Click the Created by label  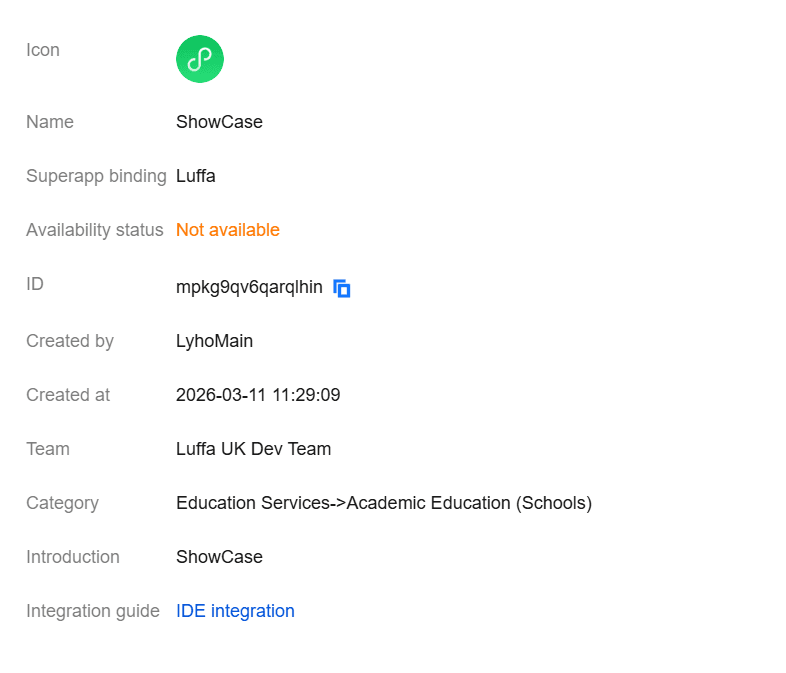70,341
